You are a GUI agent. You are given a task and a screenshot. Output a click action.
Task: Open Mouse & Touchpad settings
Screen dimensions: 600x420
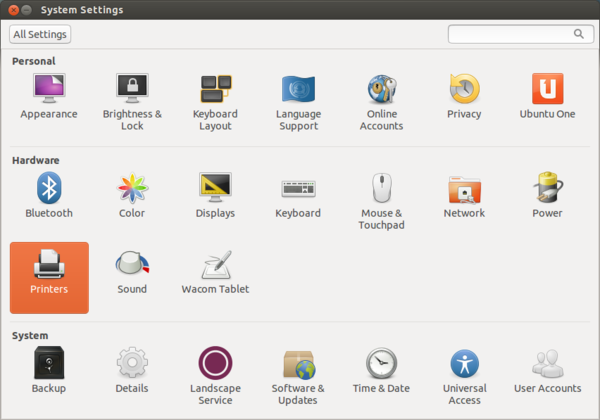coord(382,201)
